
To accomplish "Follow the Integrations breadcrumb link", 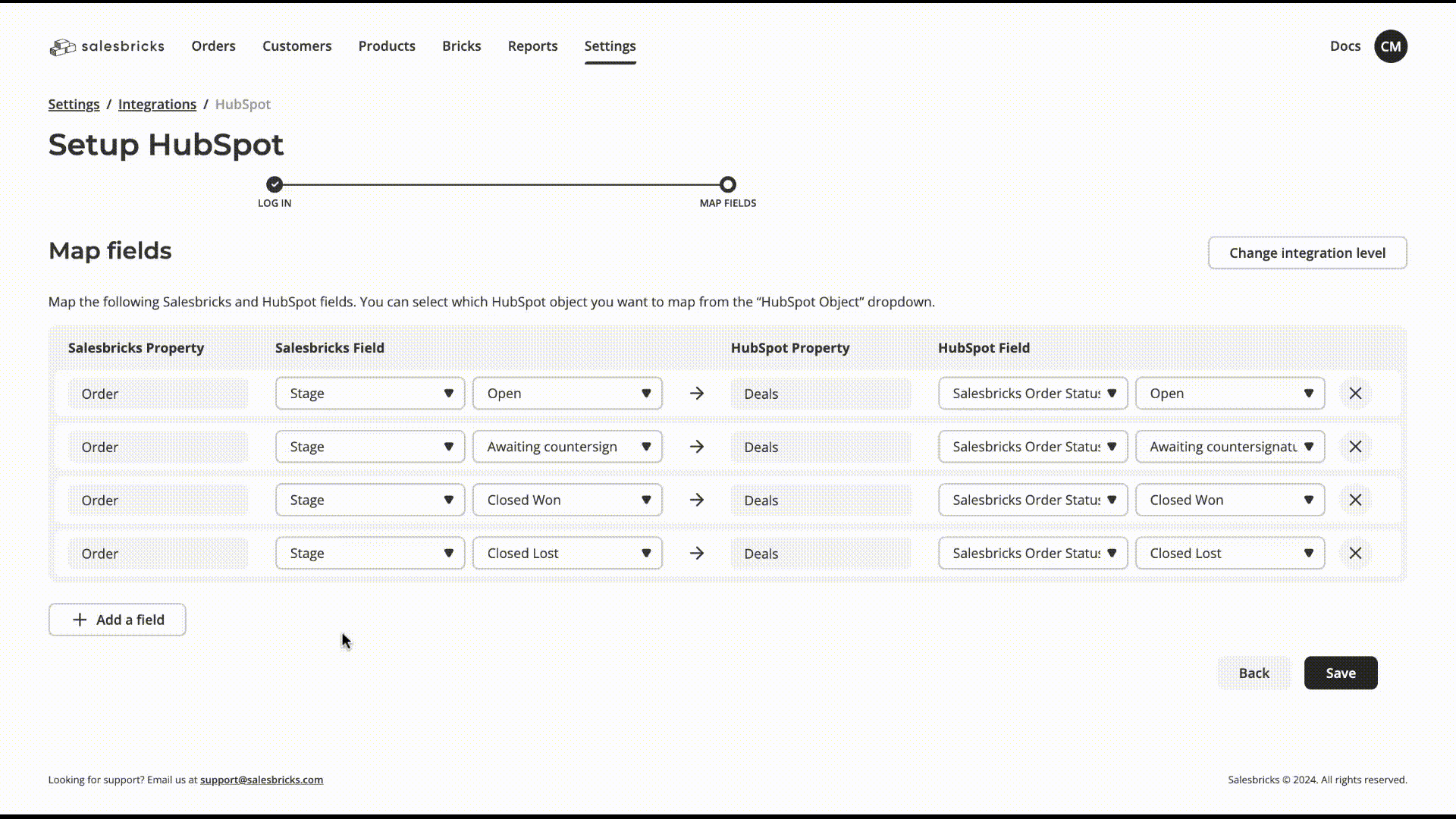I will pos(157,105).
